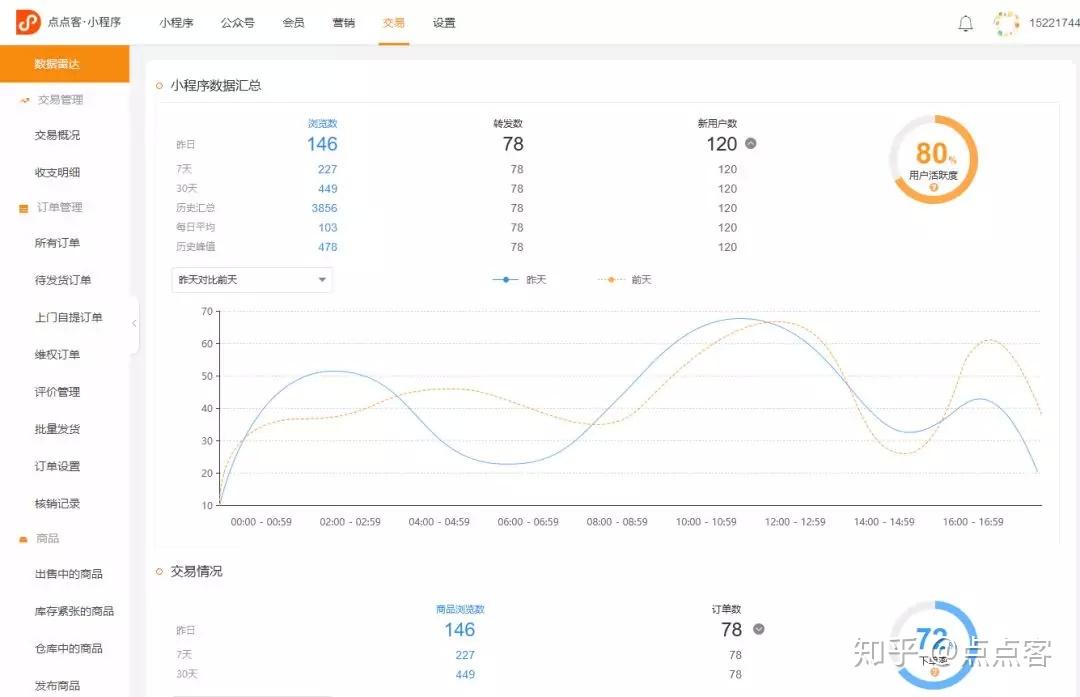Select 数据雷达 in the sidebar
Screen dimensions: 1080x697
click(x=65, y=64)
